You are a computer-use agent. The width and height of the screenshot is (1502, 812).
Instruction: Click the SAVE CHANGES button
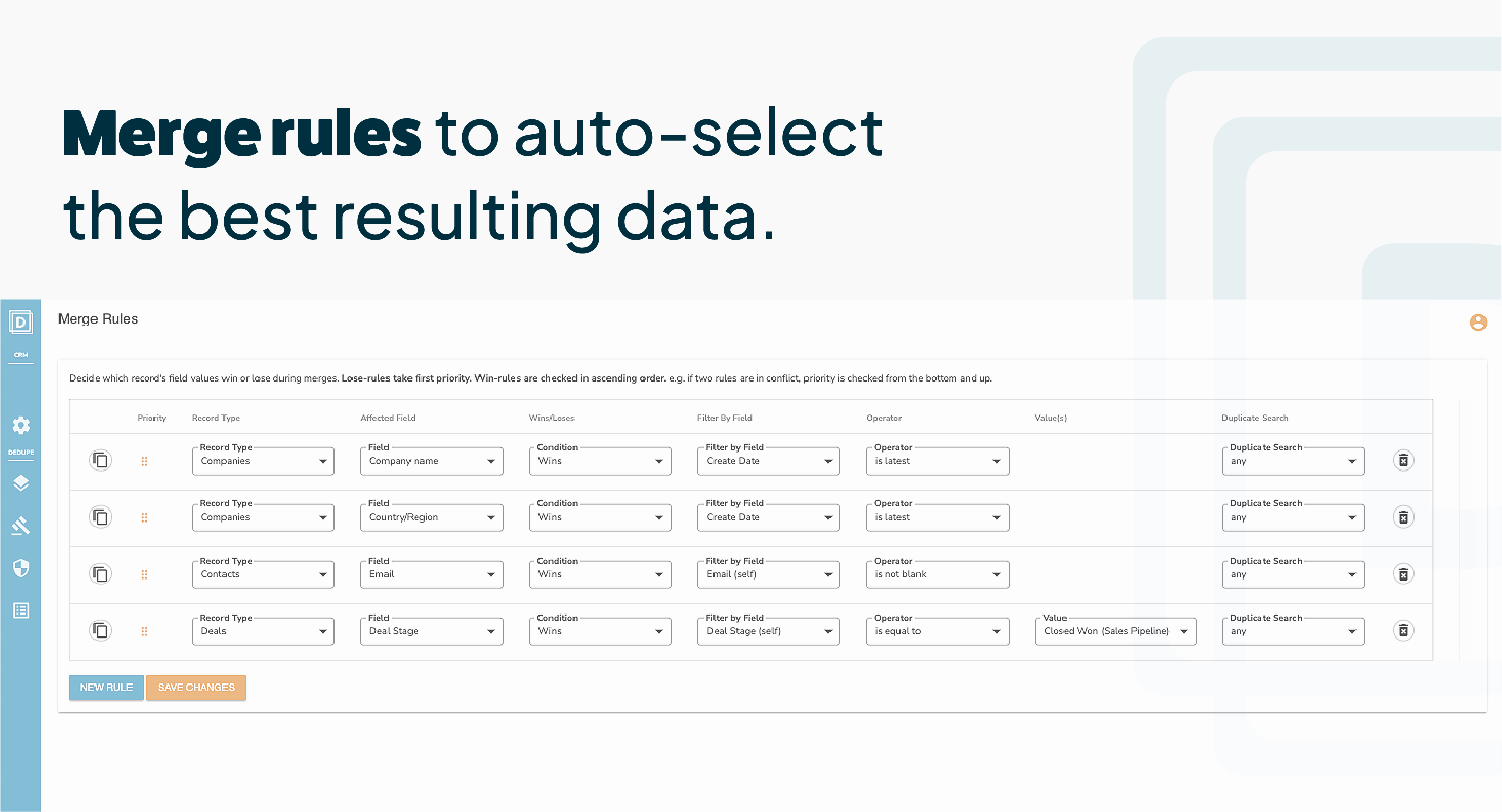pos(196,687)
